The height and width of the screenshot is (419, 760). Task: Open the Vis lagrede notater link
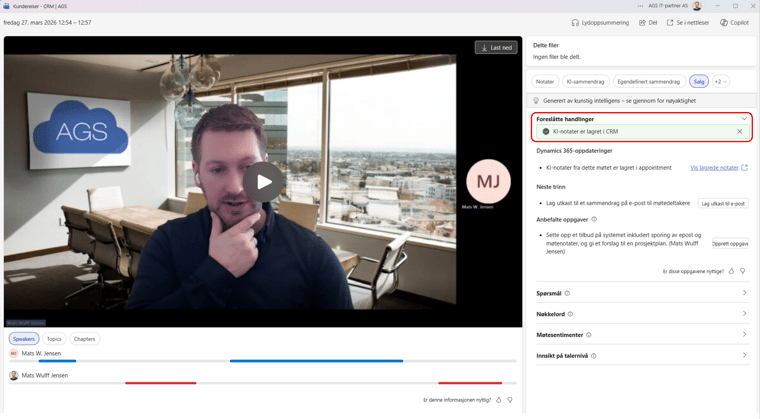pyautogui.click(x=714, y=168)
